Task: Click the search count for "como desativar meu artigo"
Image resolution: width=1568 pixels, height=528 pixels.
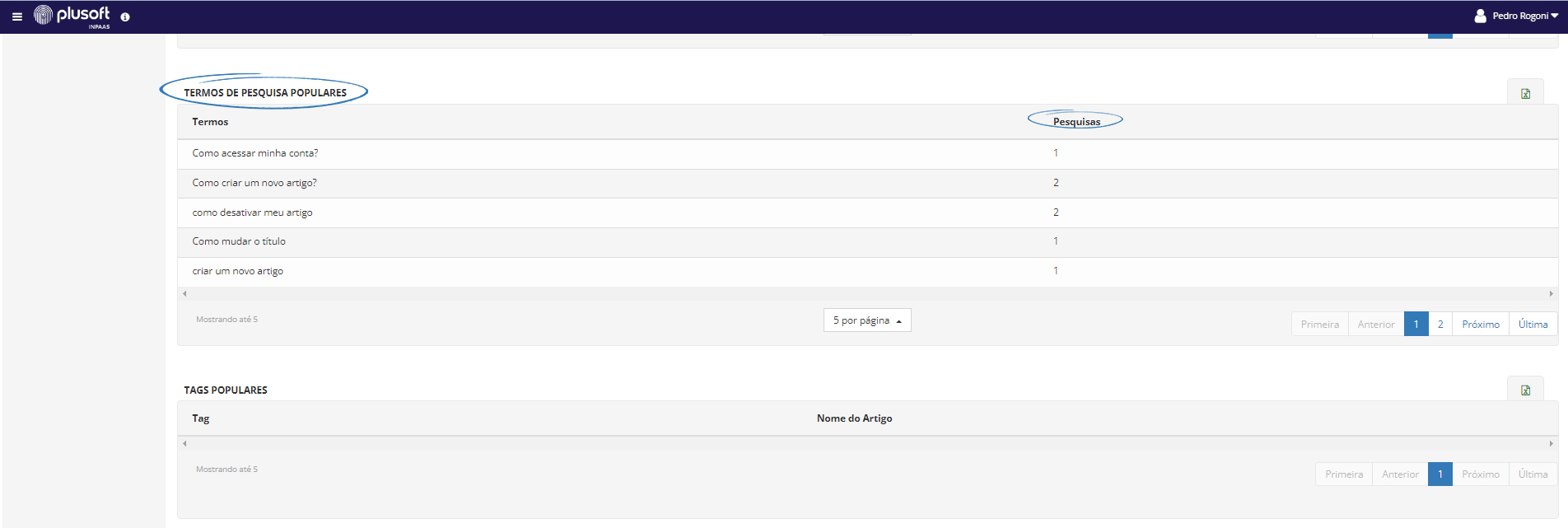Action: click(1056, 213)
